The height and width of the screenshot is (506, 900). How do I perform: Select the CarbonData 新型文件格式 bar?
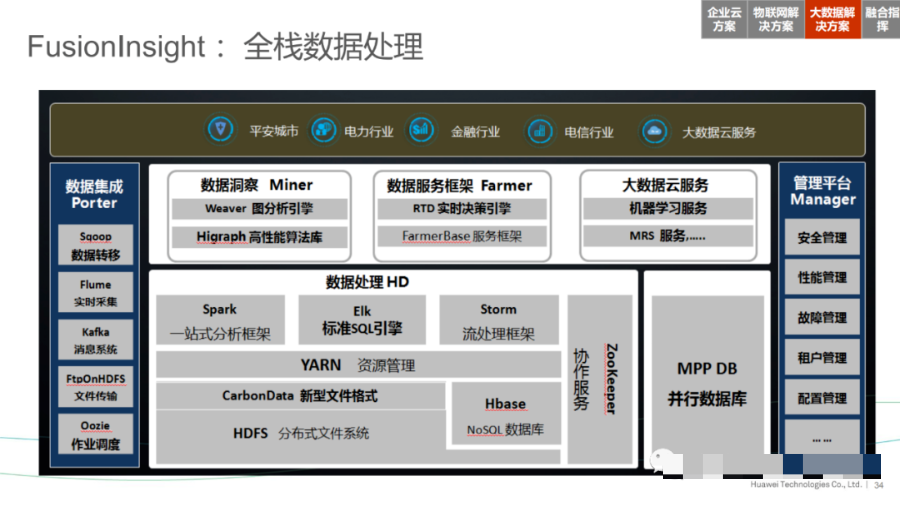point(301,396)
